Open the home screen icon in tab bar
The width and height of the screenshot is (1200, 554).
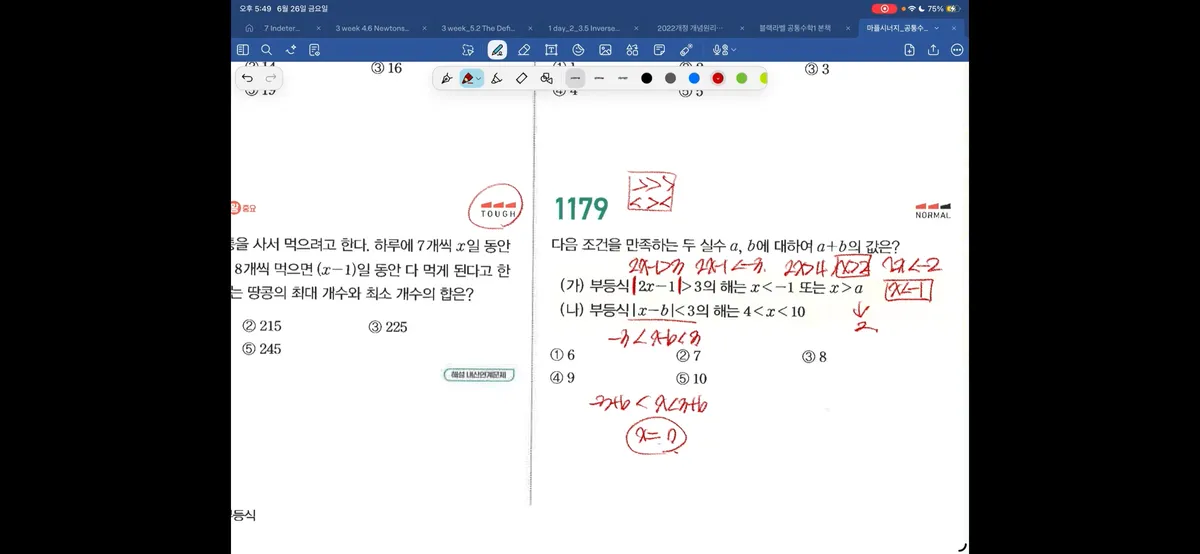click(x=249, y=28)
